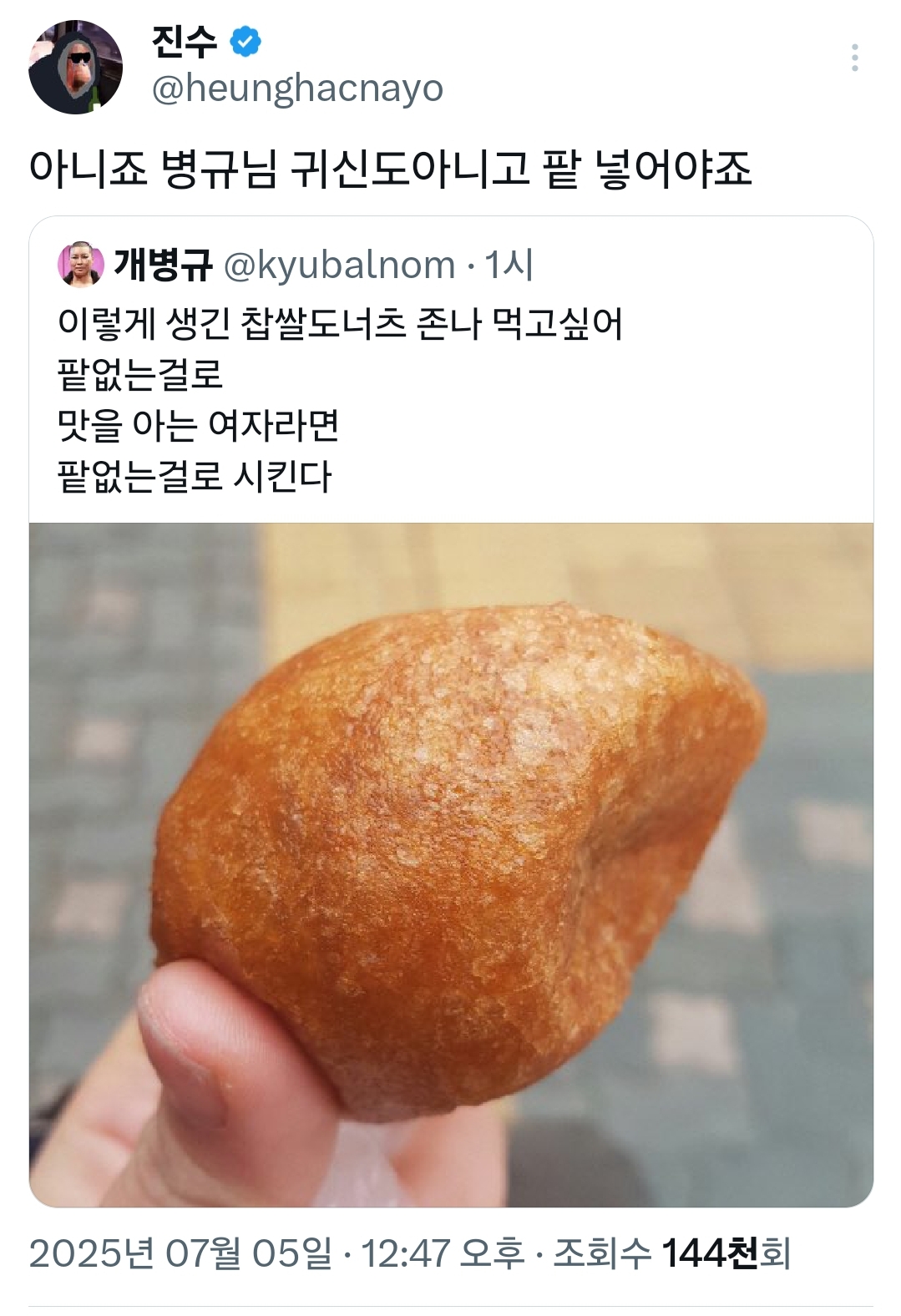Open quoted line 이렇게 생긴 찹쌀도너츠

(341, 324)
